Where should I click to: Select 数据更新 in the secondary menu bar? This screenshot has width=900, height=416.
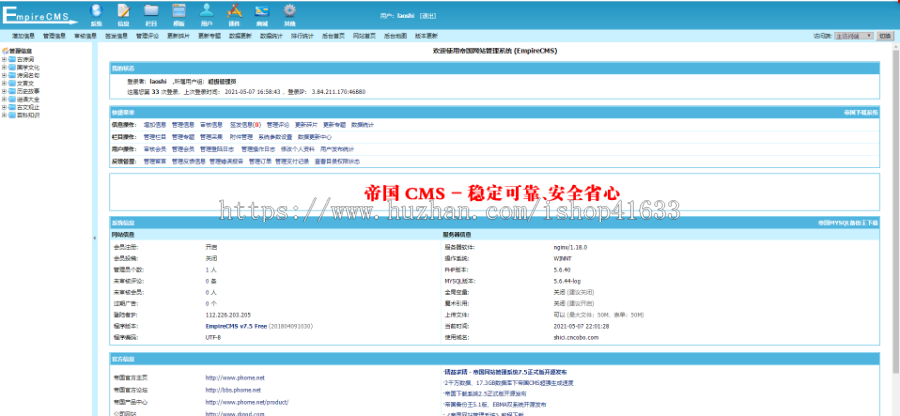tap(240, 35)
